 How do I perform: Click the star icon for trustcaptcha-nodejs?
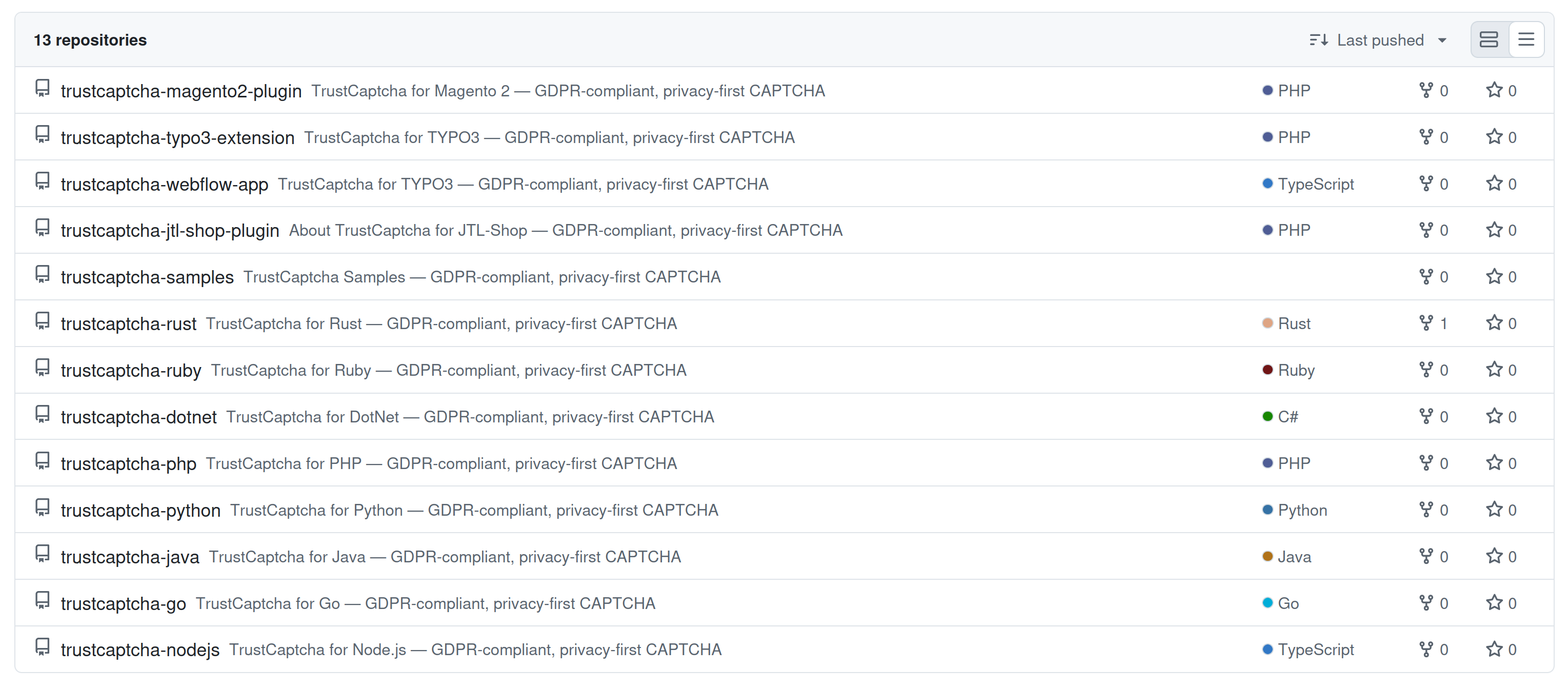[x=1494, y=649]
